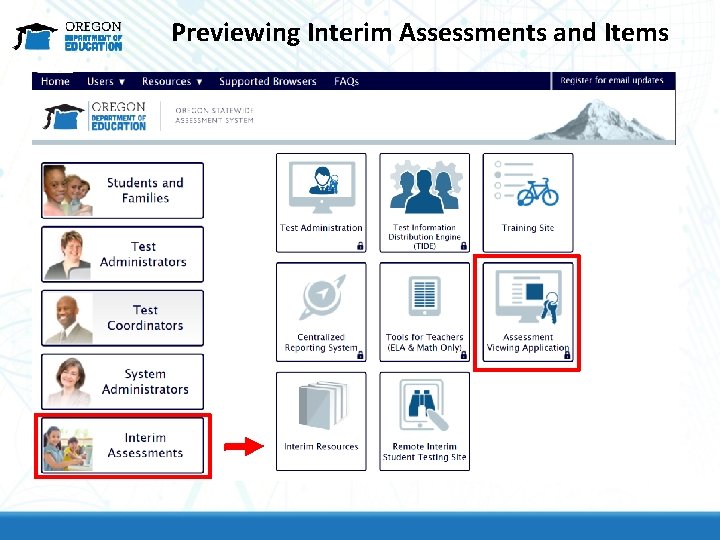Select the Students and Families card
Screen dimensions: 720x540
tap(123, 191)
